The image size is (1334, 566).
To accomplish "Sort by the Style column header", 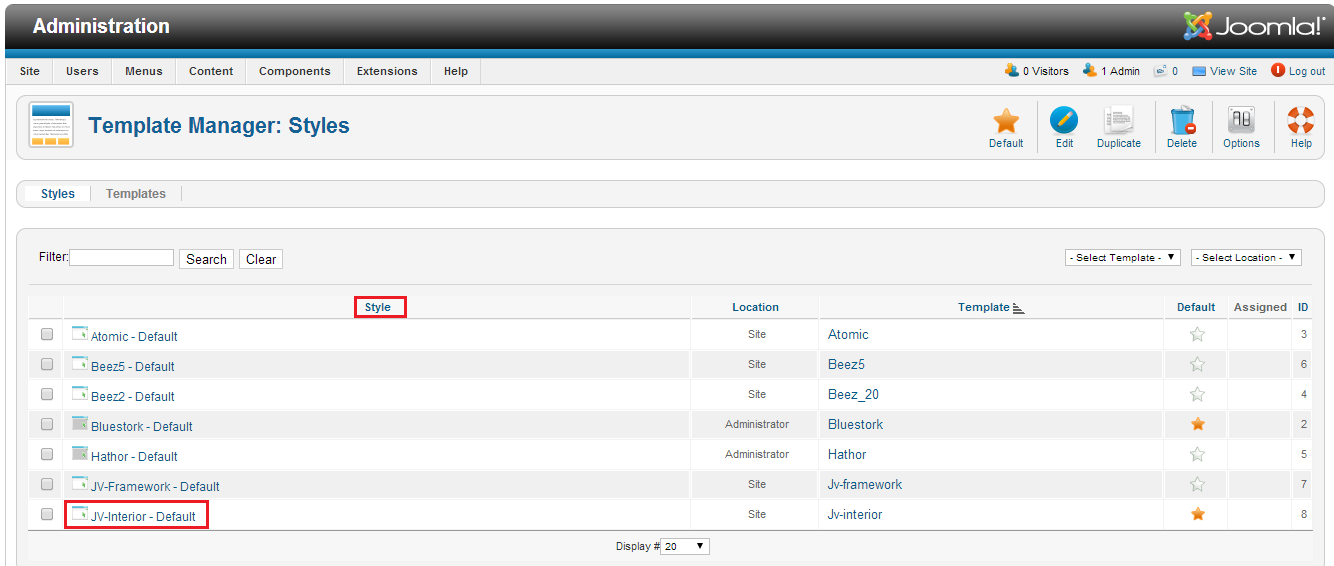I will point(378,307).
